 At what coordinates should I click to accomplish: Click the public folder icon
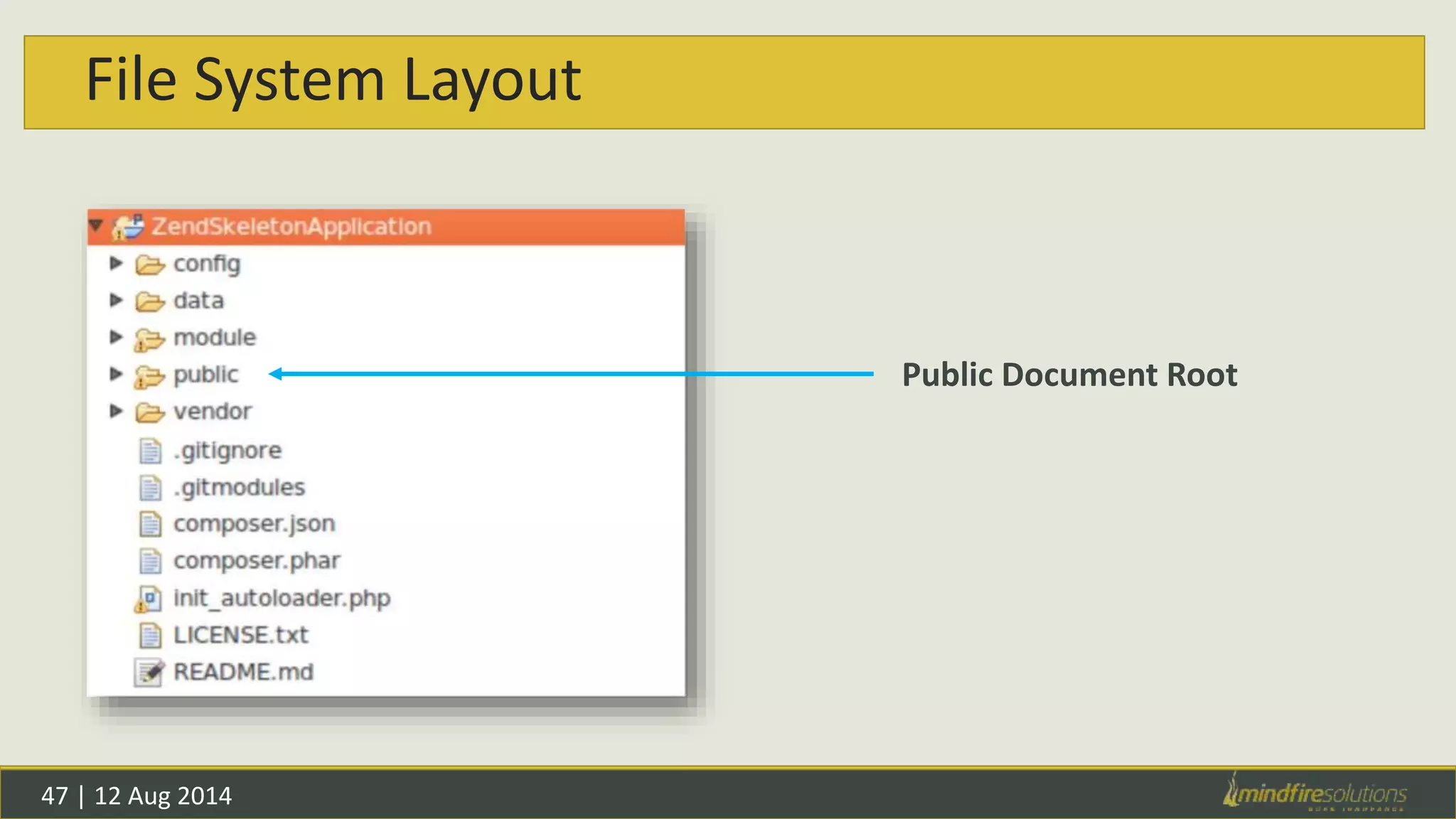pos(149,377)
